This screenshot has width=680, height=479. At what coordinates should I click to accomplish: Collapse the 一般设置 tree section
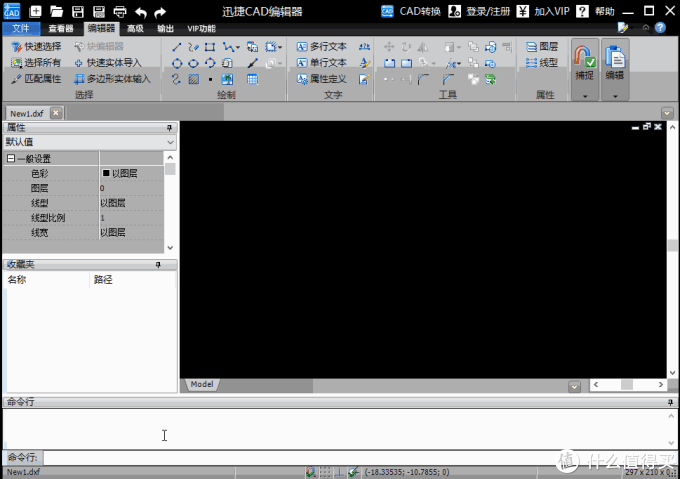(11, 159)
